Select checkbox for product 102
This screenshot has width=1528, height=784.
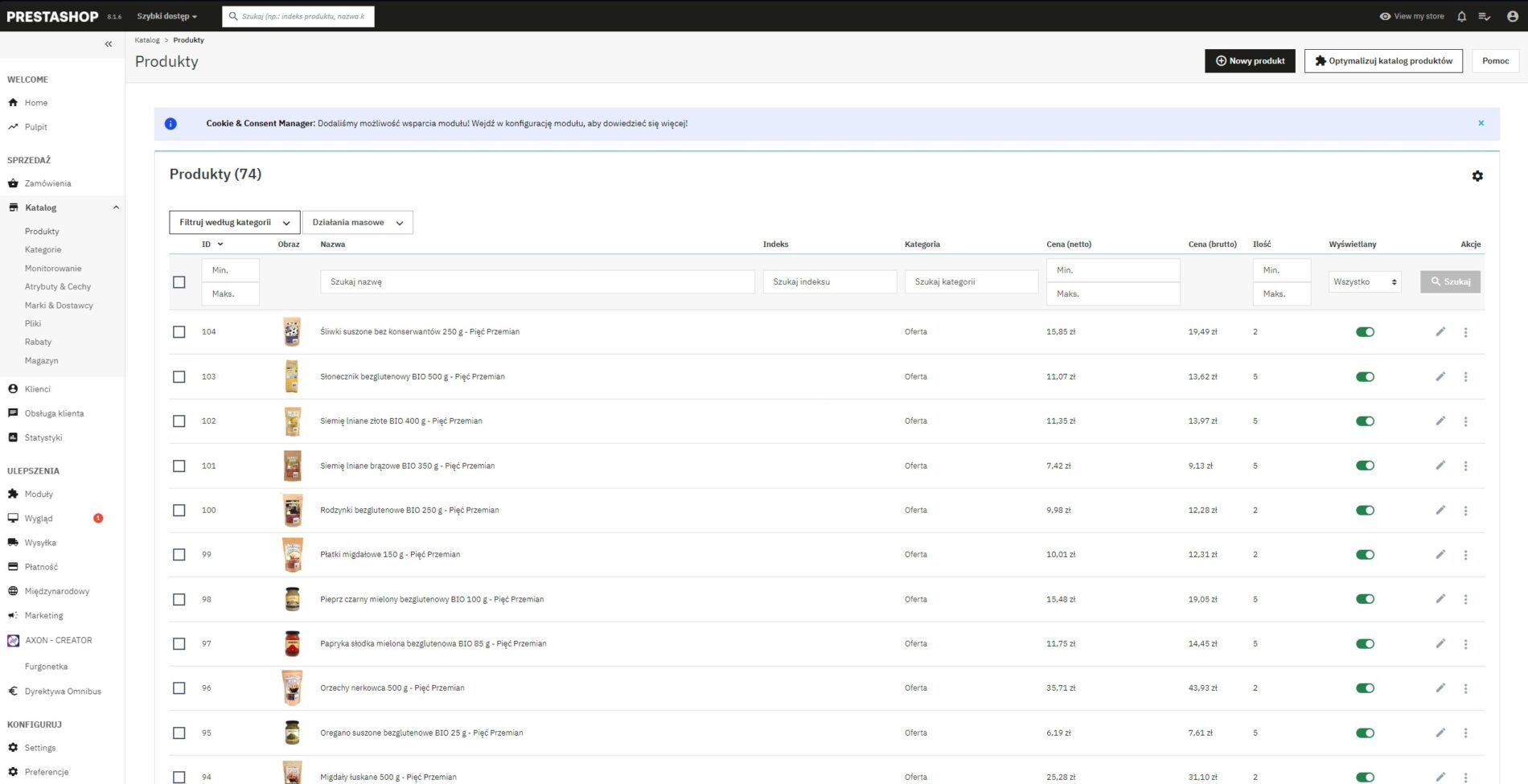[179, 421]
